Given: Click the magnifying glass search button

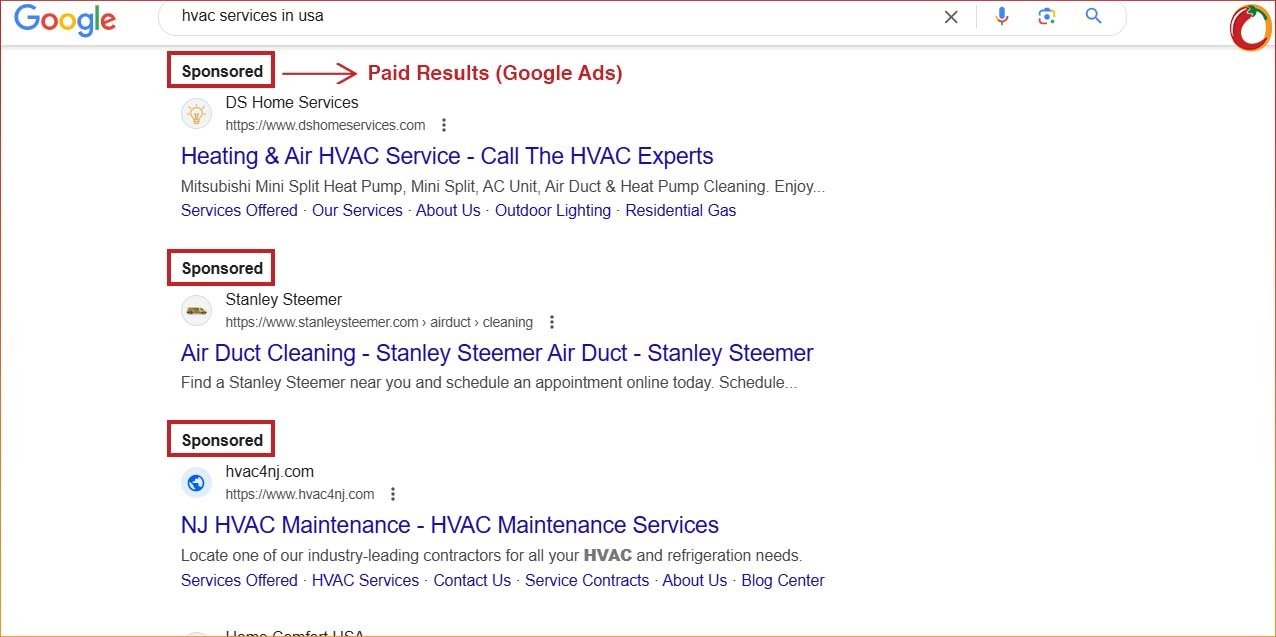Looking at the screenshot, I should tap(1093, 16).
